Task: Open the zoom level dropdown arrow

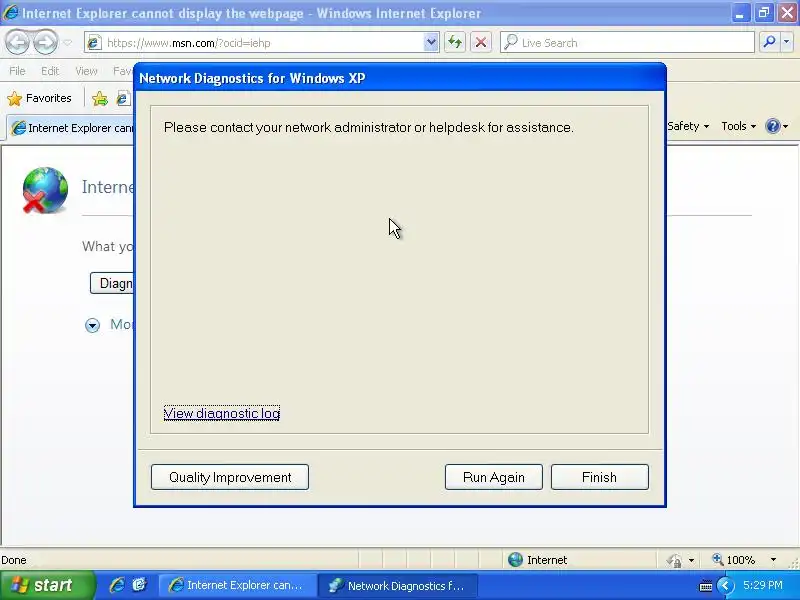Action: [x=773, y=560]
